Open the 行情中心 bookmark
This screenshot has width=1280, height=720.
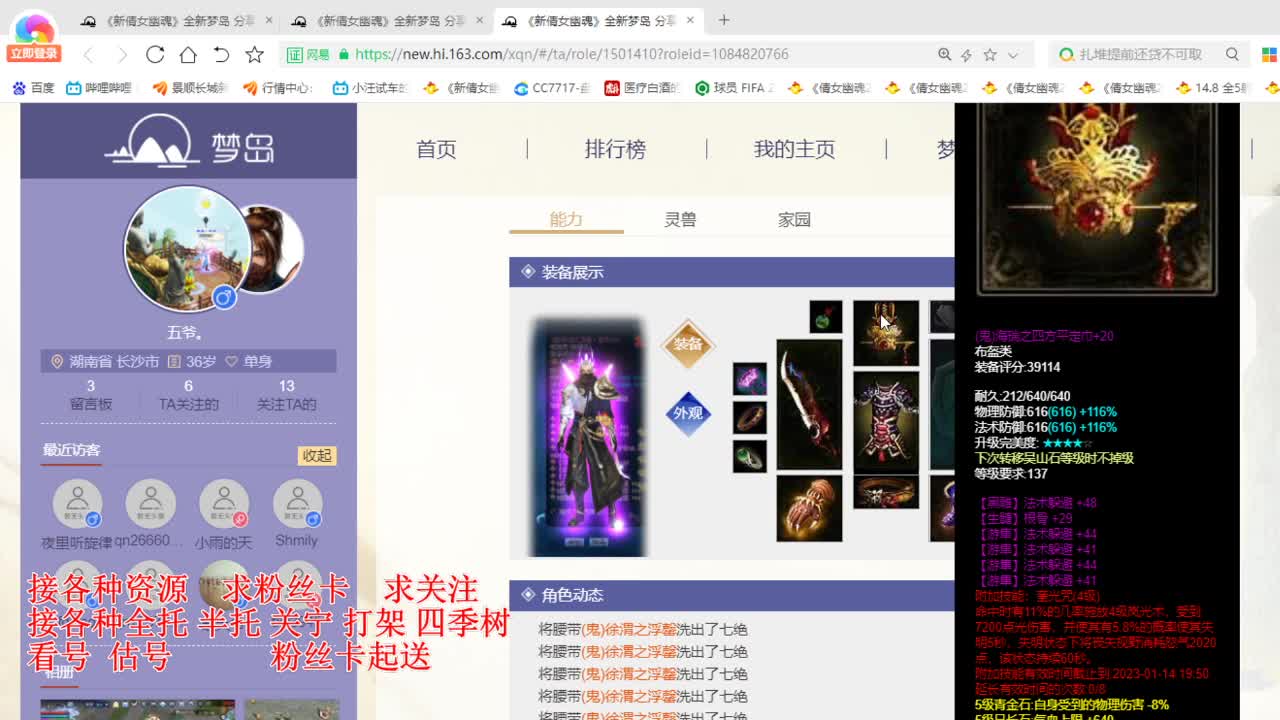(x=278, y=88)
